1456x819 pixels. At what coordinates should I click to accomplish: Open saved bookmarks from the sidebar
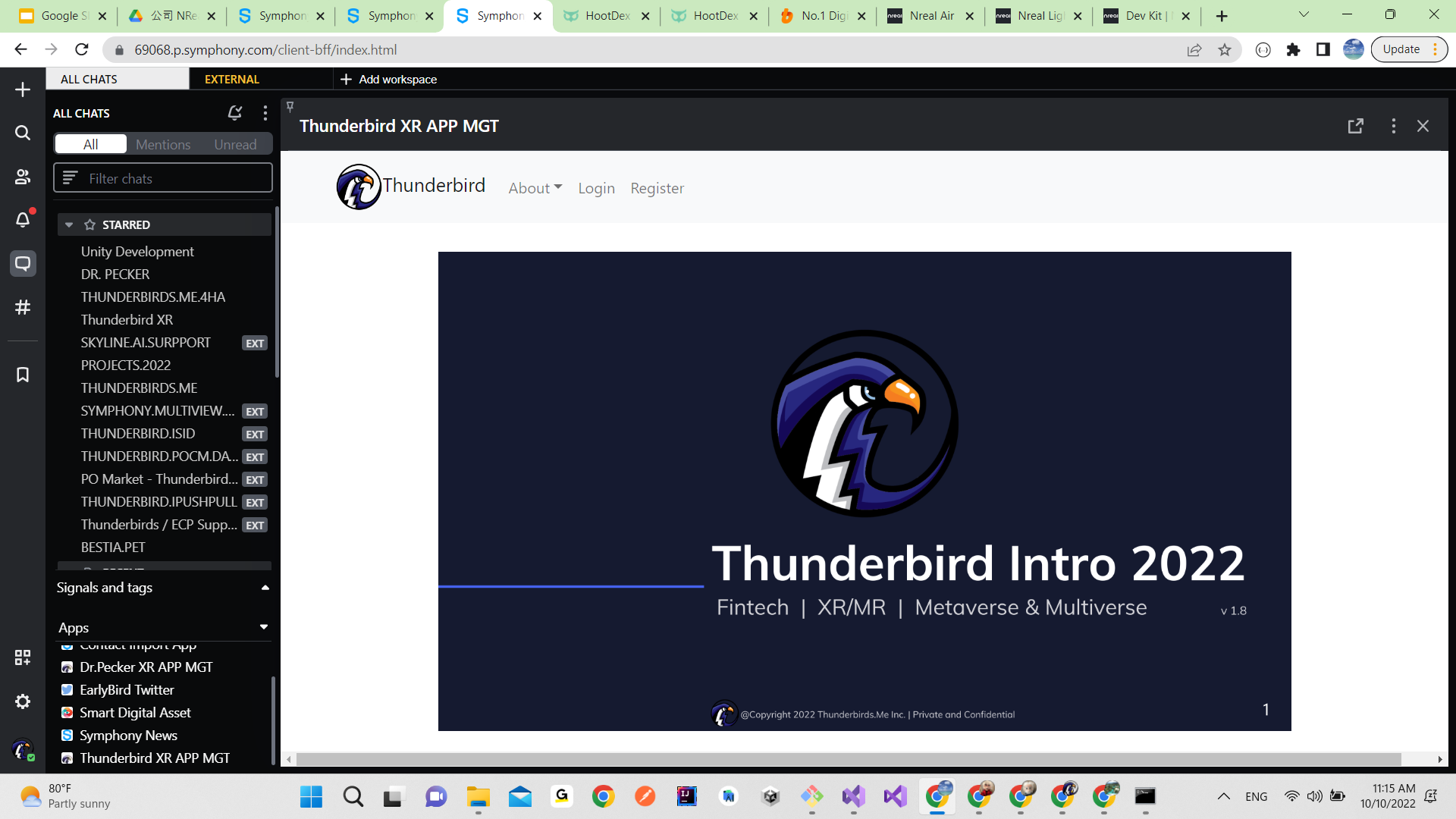23,374
